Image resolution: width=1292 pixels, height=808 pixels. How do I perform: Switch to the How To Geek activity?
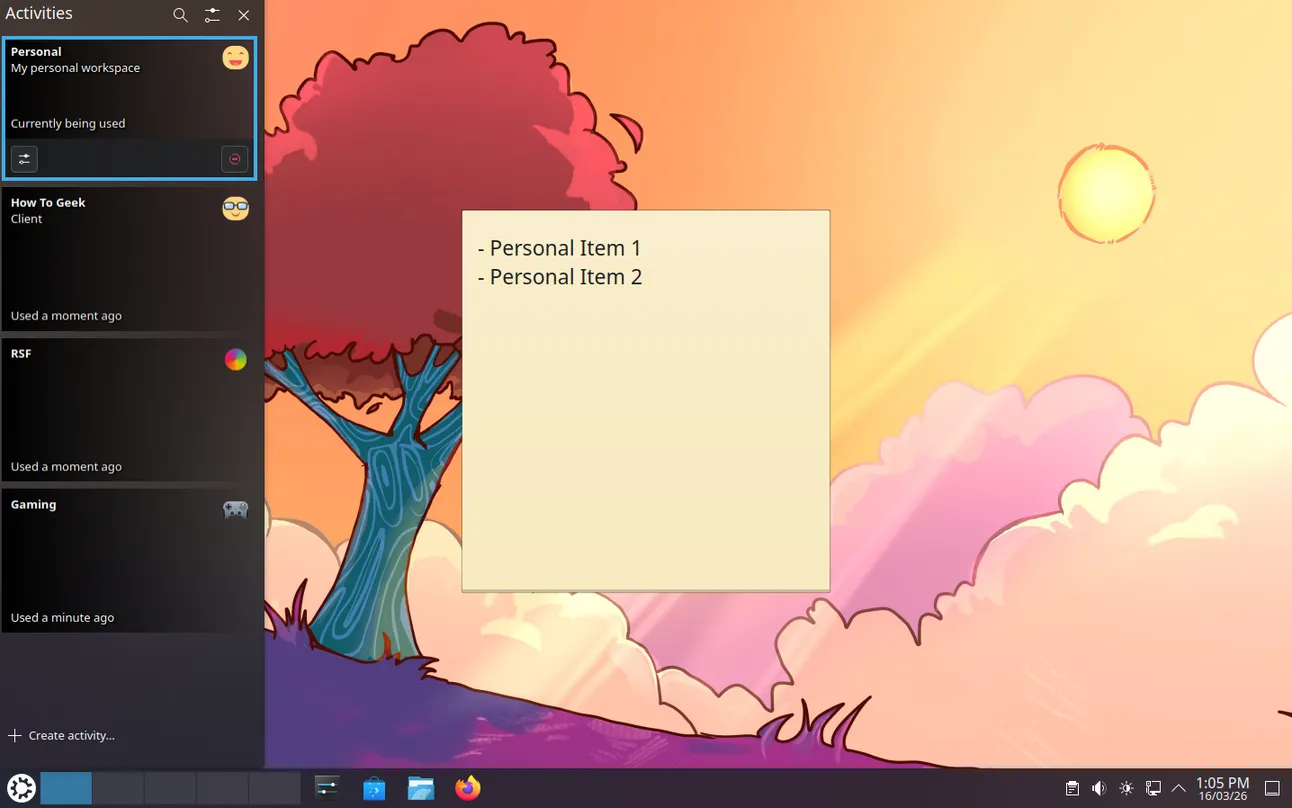tap(130, 259)
